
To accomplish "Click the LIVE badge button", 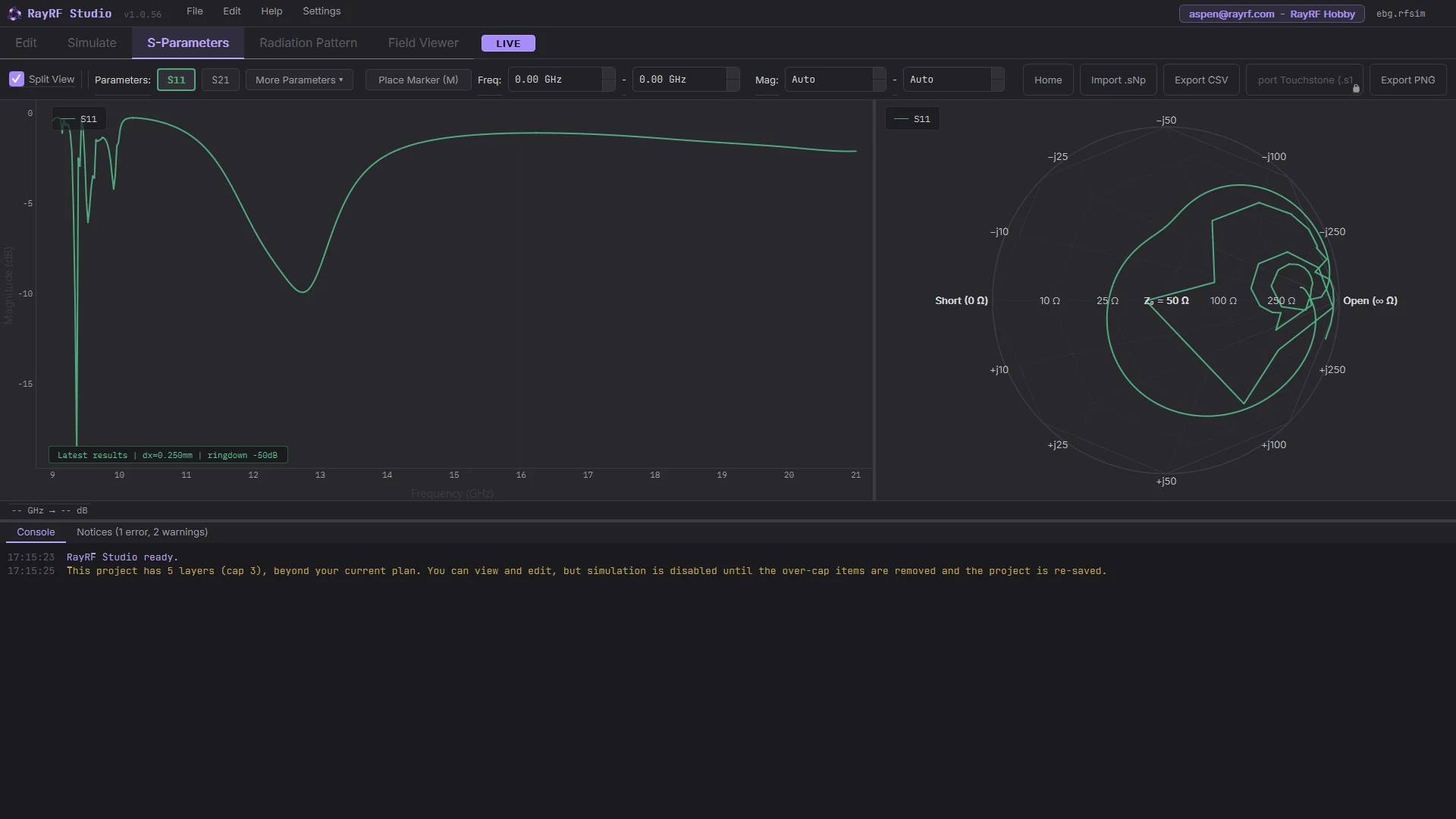I will click(508, 43).
